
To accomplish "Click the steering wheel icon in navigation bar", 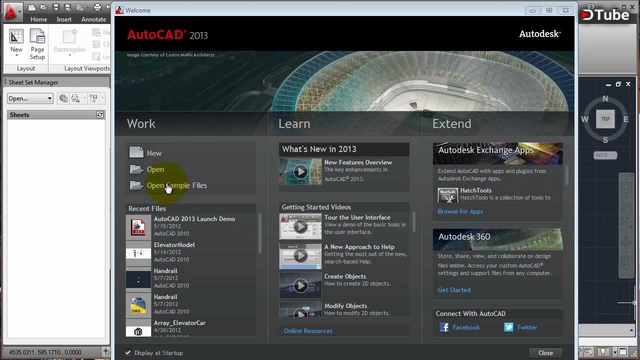I will (x=627, y=188).
